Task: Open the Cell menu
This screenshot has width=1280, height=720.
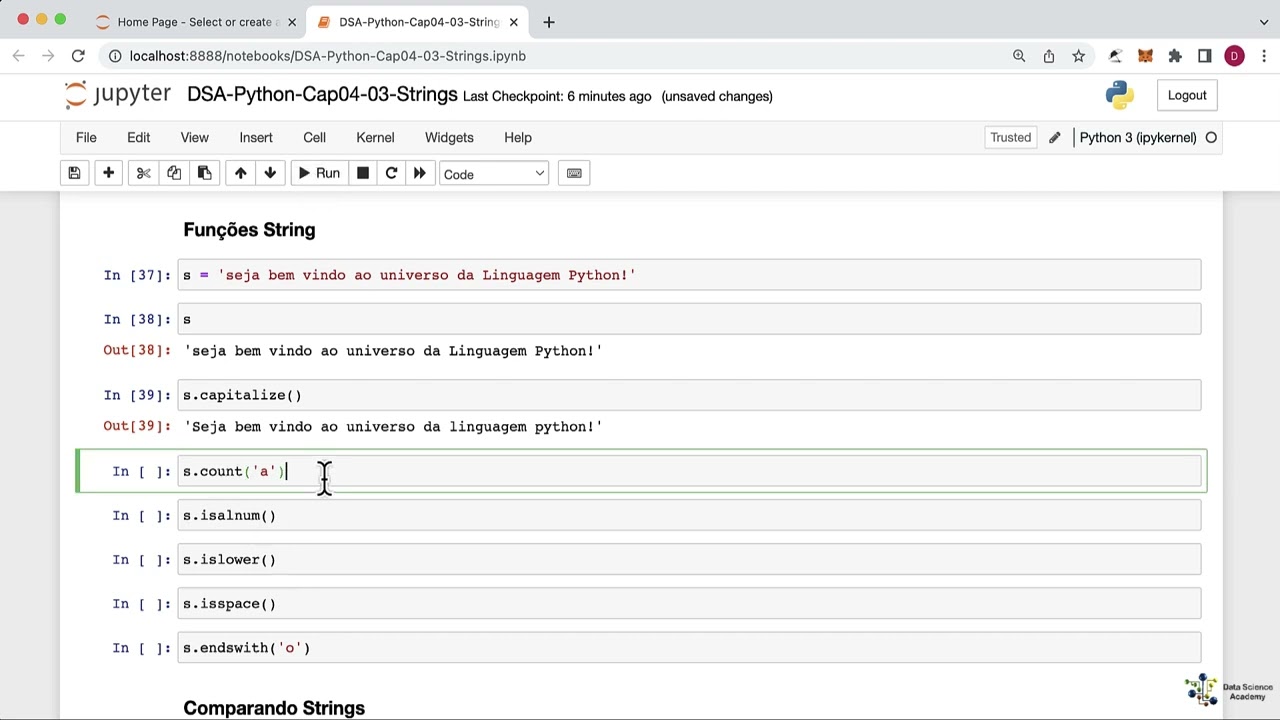Action: 314,137
